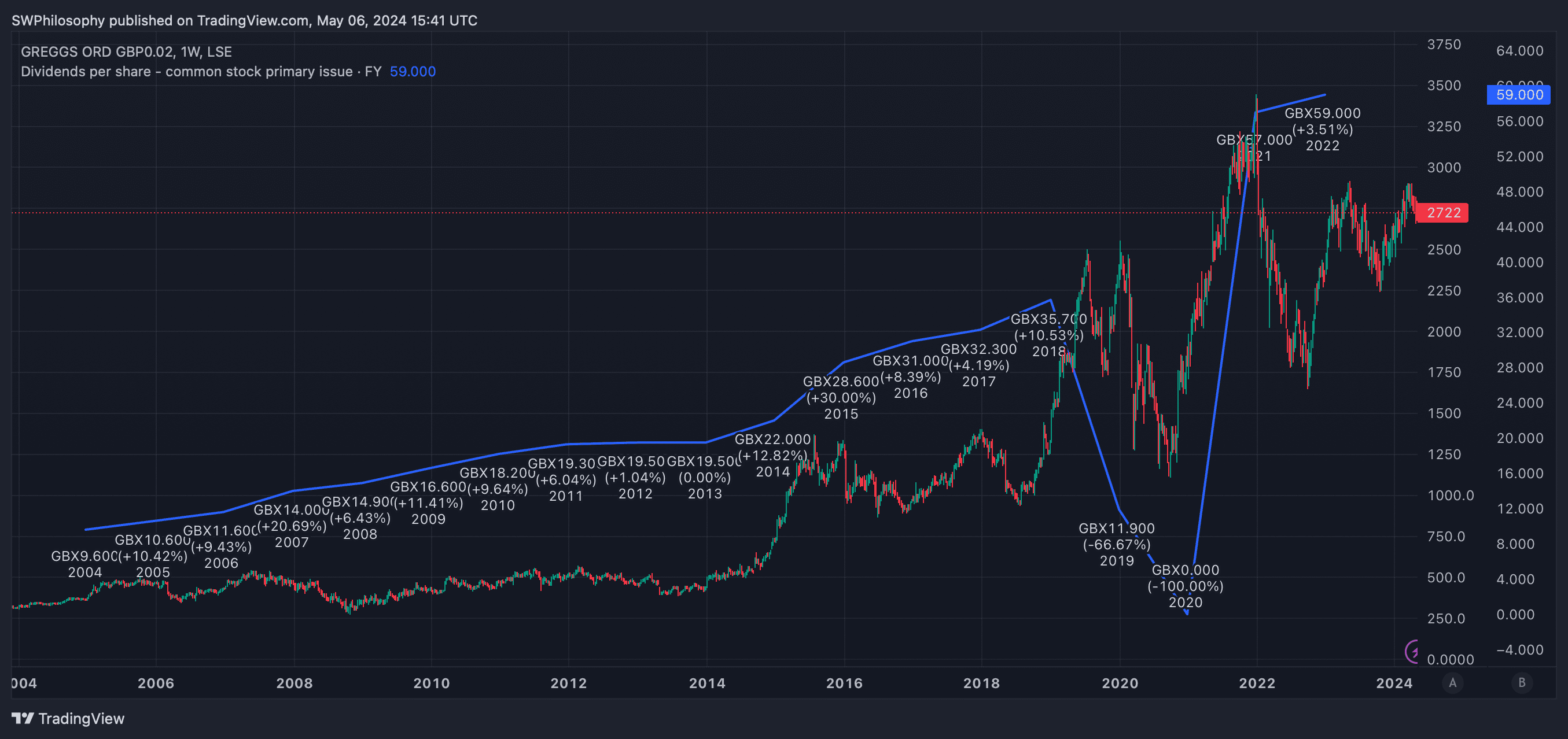
Task: Click the TradingView logo icon
Action: pyautogui.click(x=23, y=718)
